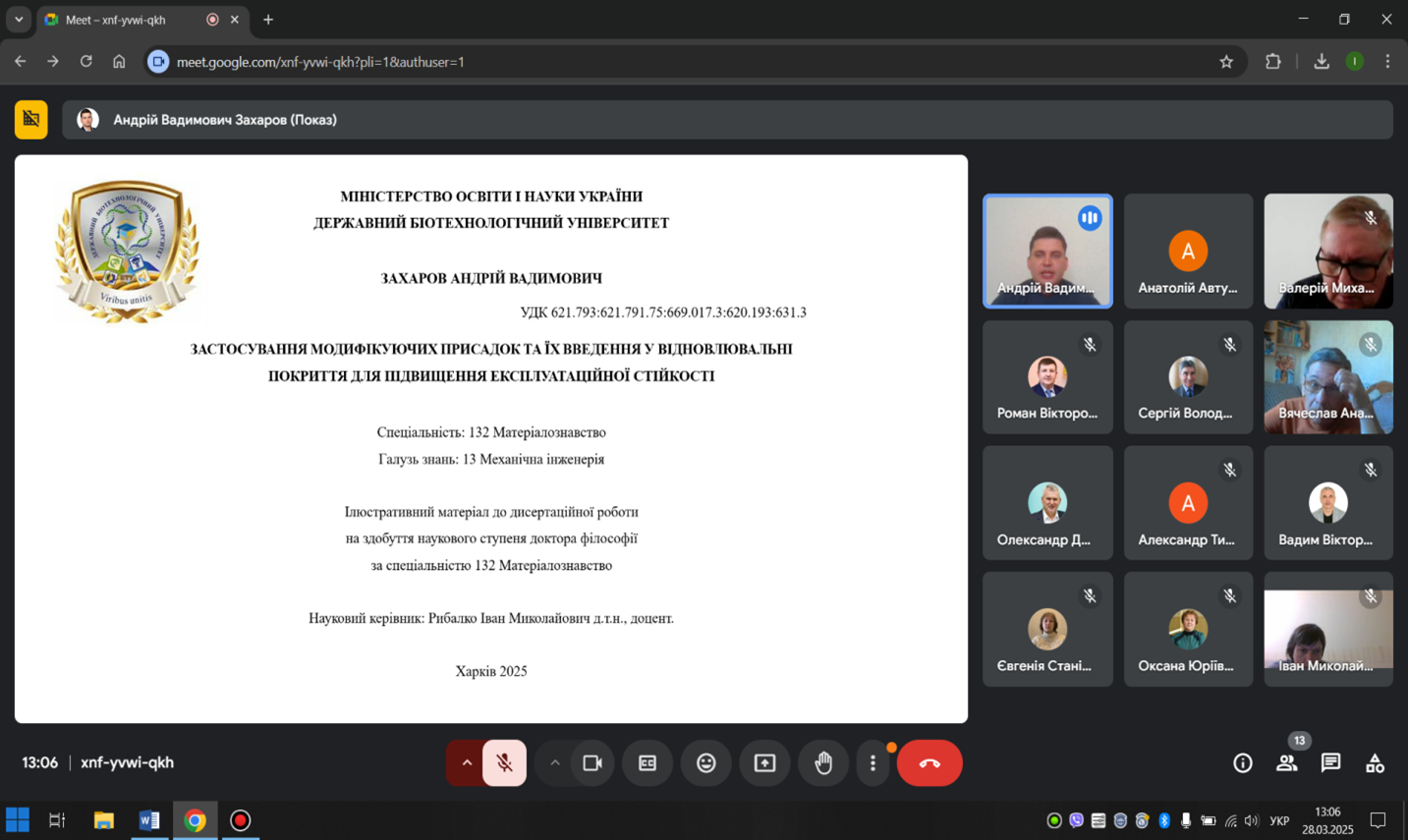Bookmark this page with the star

coord(1226,62)
